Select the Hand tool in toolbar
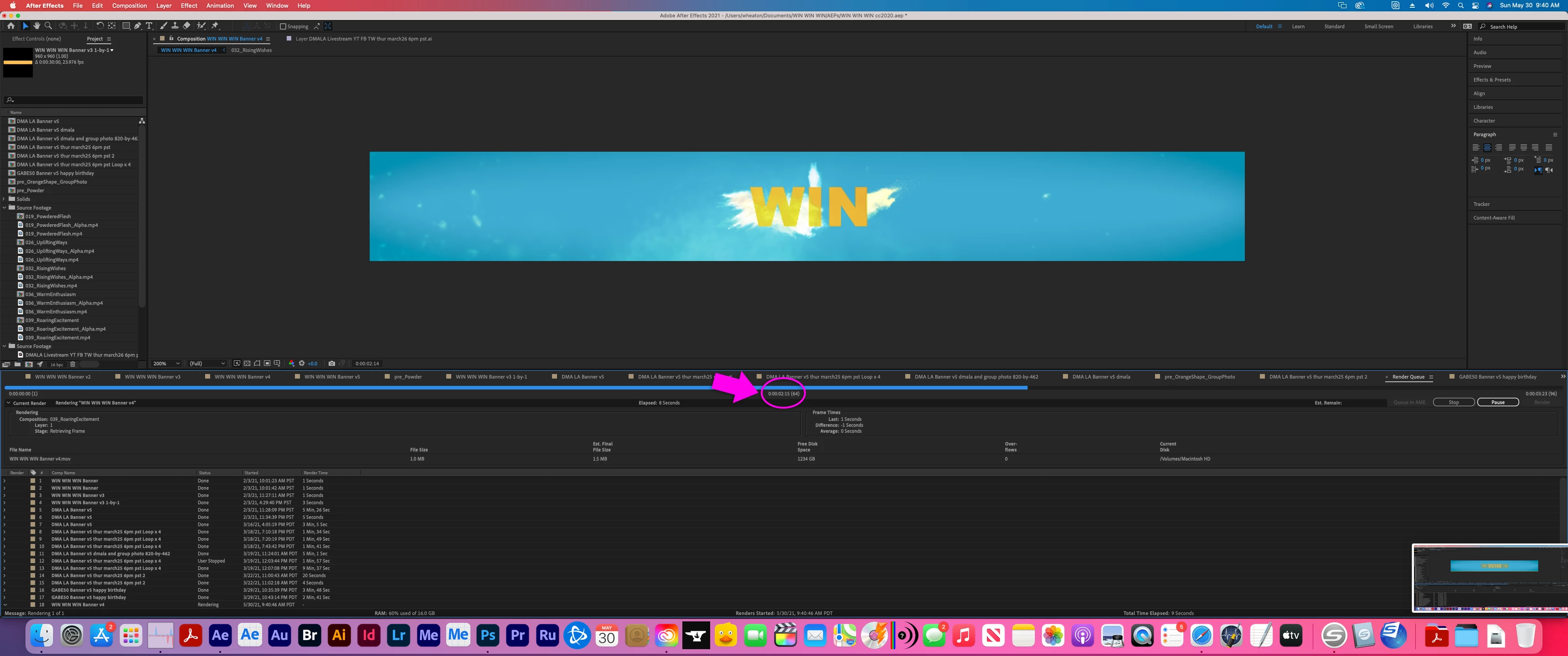This screenshot has width=1568, height=656. point(36,26)
